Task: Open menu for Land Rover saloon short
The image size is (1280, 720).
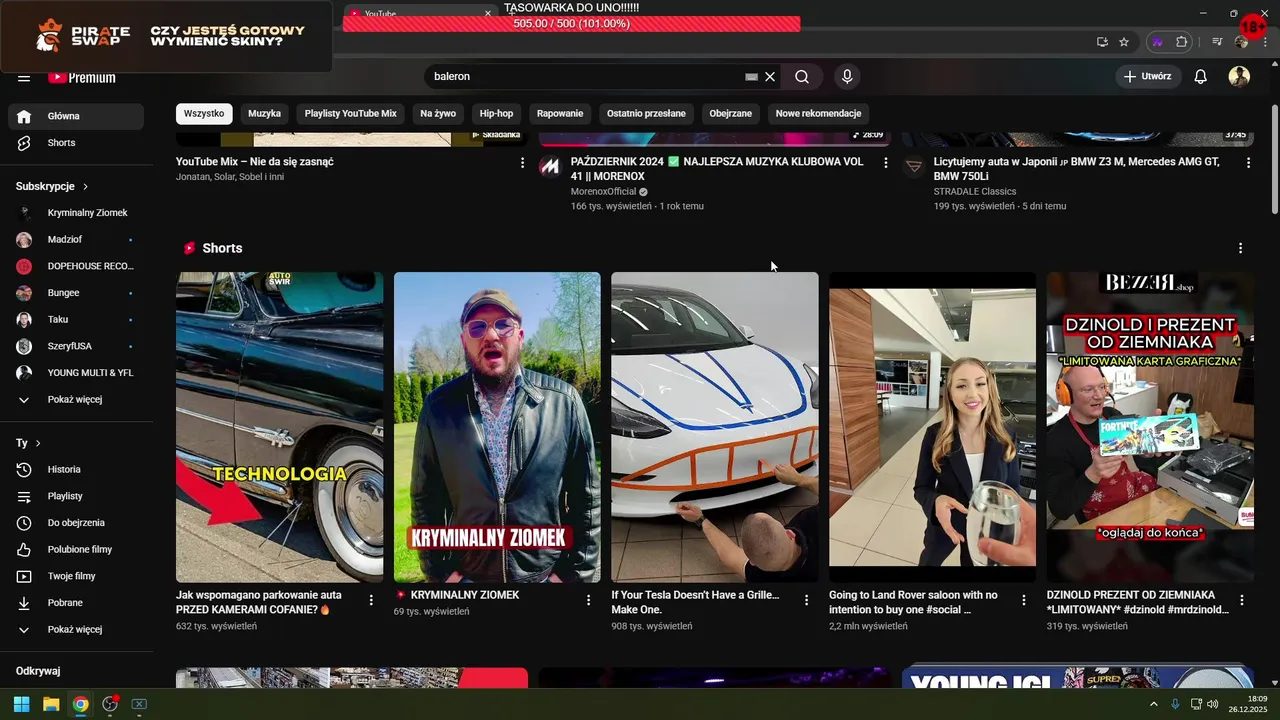Action: point(1024,600)
